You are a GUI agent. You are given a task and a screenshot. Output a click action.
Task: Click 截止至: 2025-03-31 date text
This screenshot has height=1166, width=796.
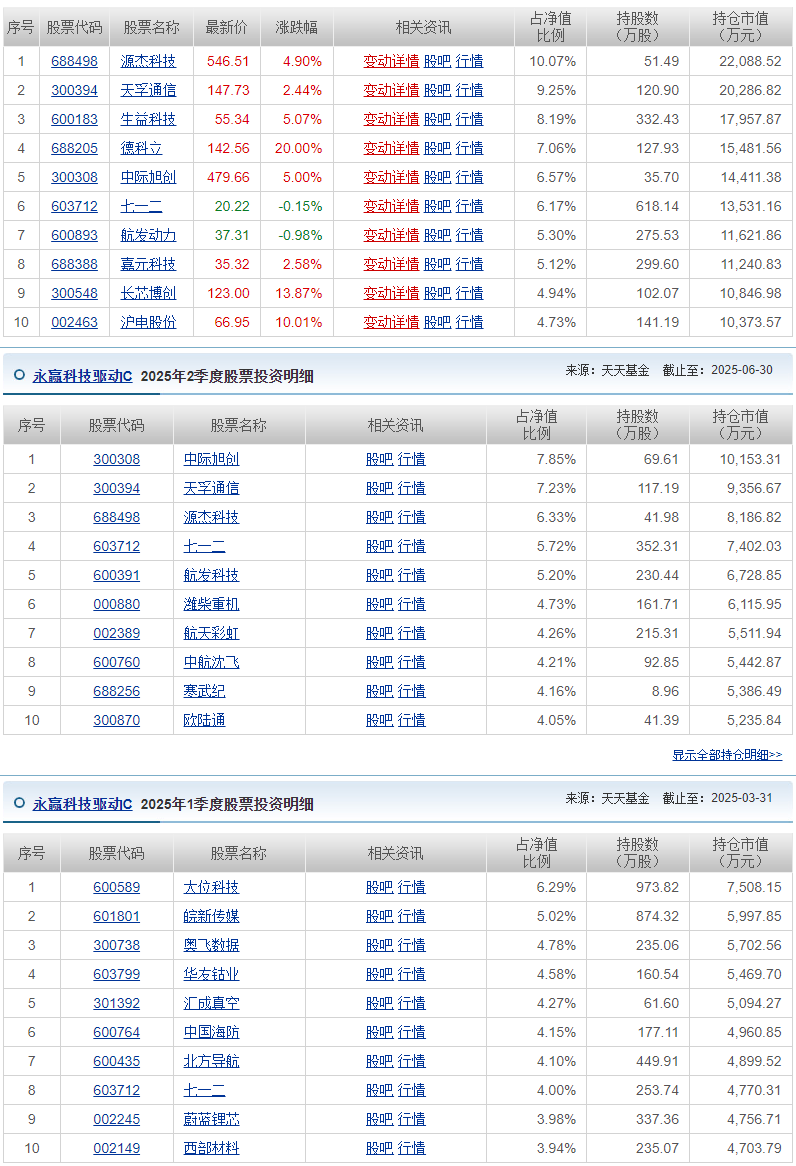click(718, 798)
